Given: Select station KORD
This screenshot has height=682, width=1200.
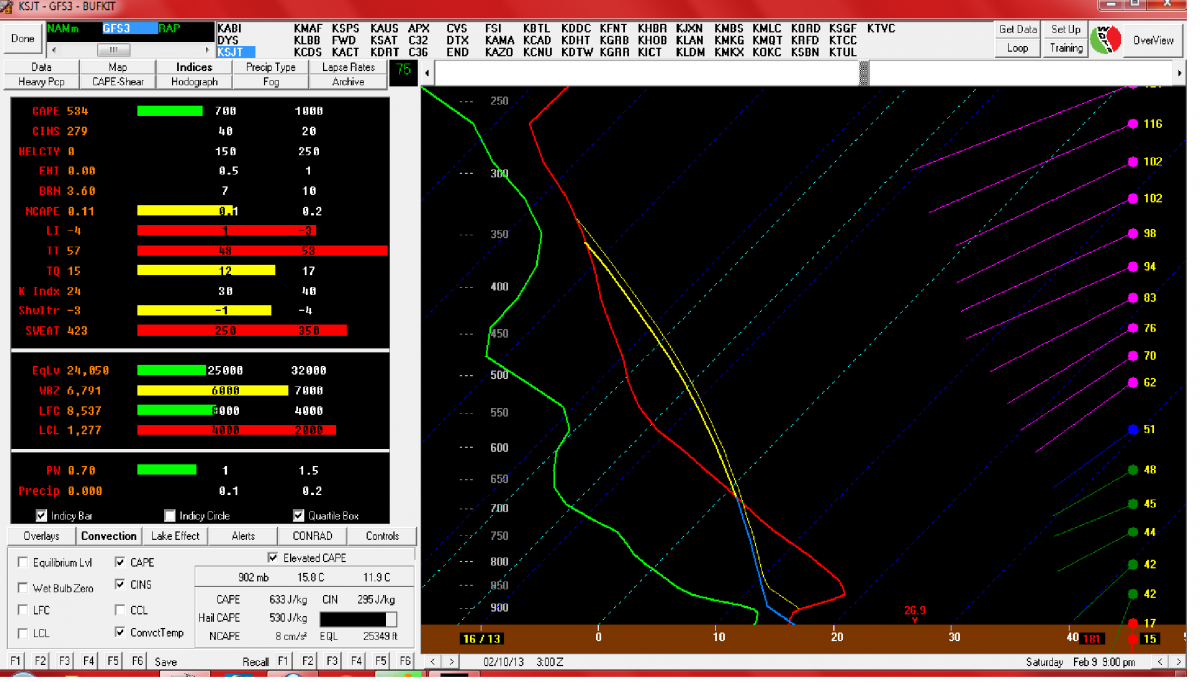Looking at the screenshot, I should click(805, 28).
